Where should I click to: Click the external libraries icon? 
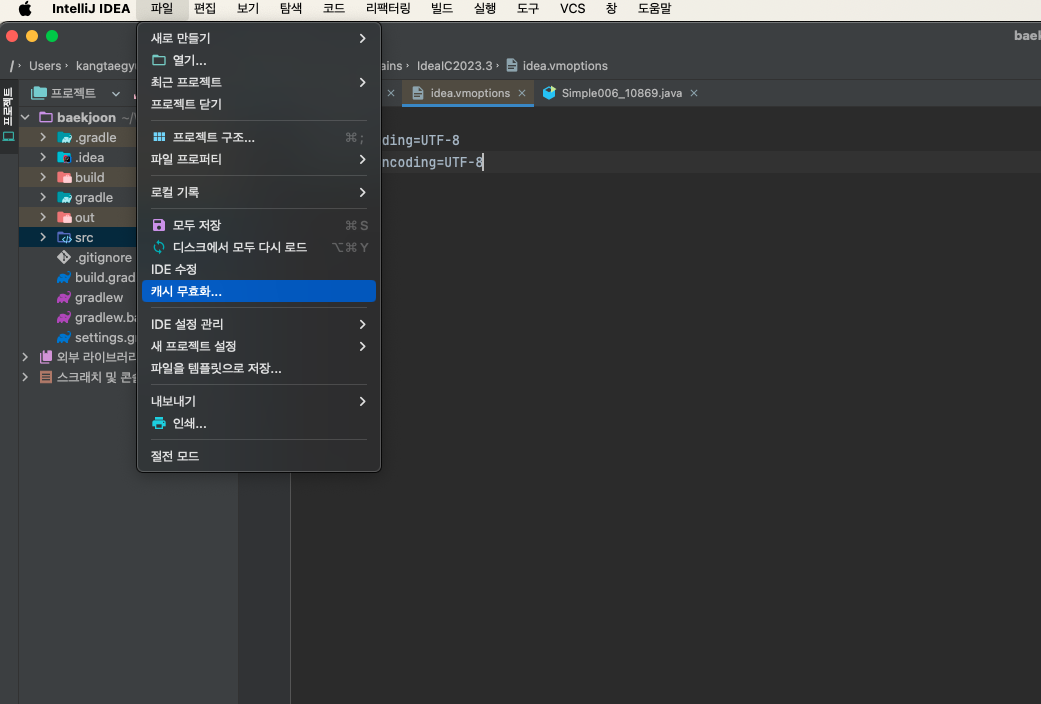pyautogui.click(x=46, y=357)
